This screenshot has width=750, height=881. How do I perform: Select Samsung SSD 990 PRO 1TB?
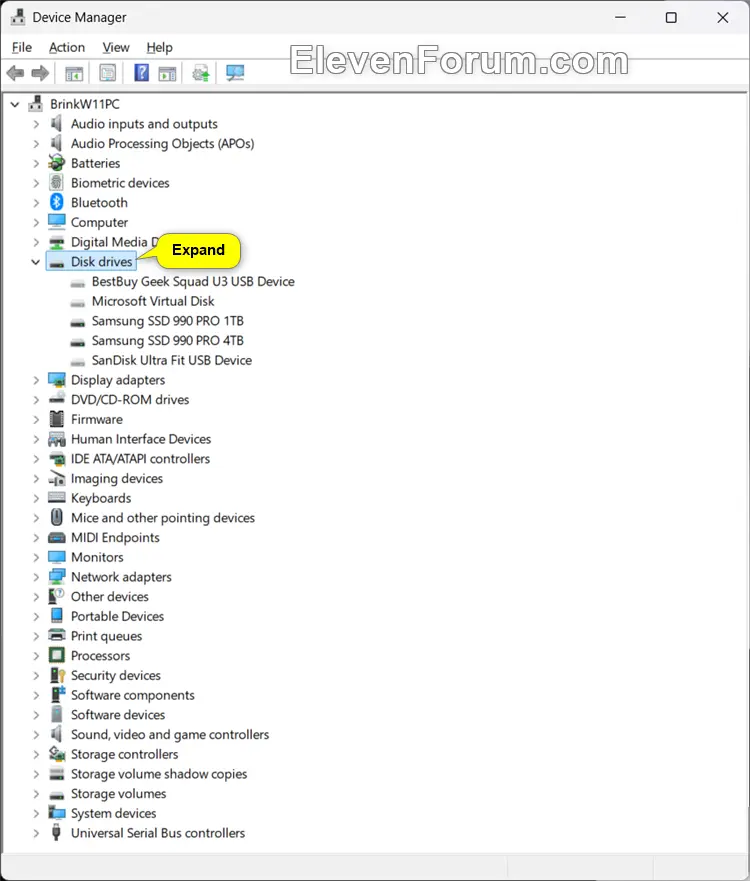point(167,321)
